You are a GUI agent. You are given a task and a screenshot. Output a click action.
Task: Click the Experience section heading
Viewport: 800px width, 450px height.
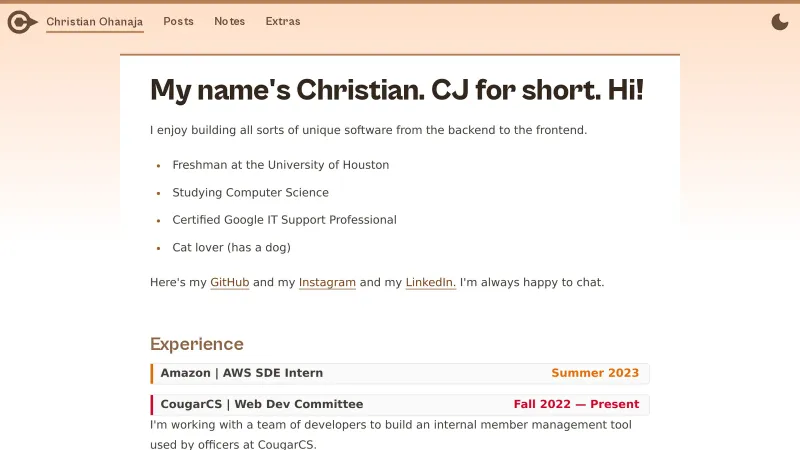tap(197, 344)
